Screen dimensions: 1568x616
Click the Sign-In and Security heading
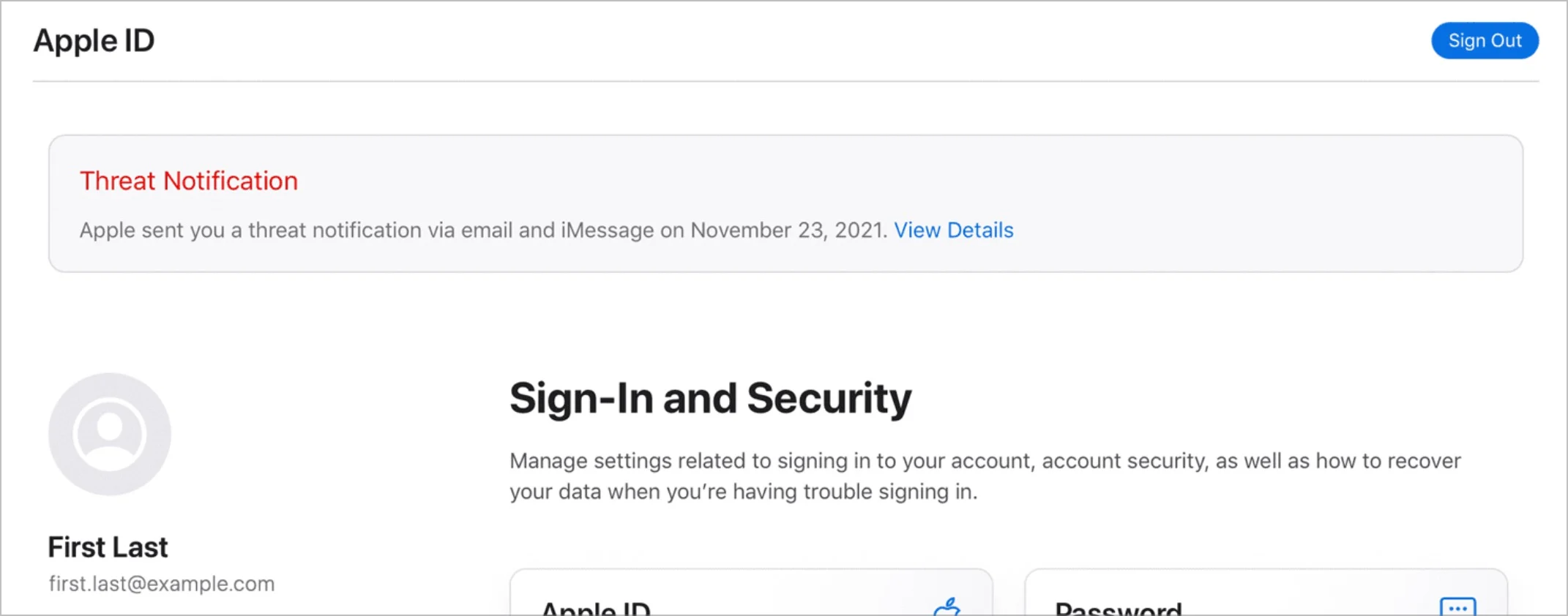click(x=710, y=399)
